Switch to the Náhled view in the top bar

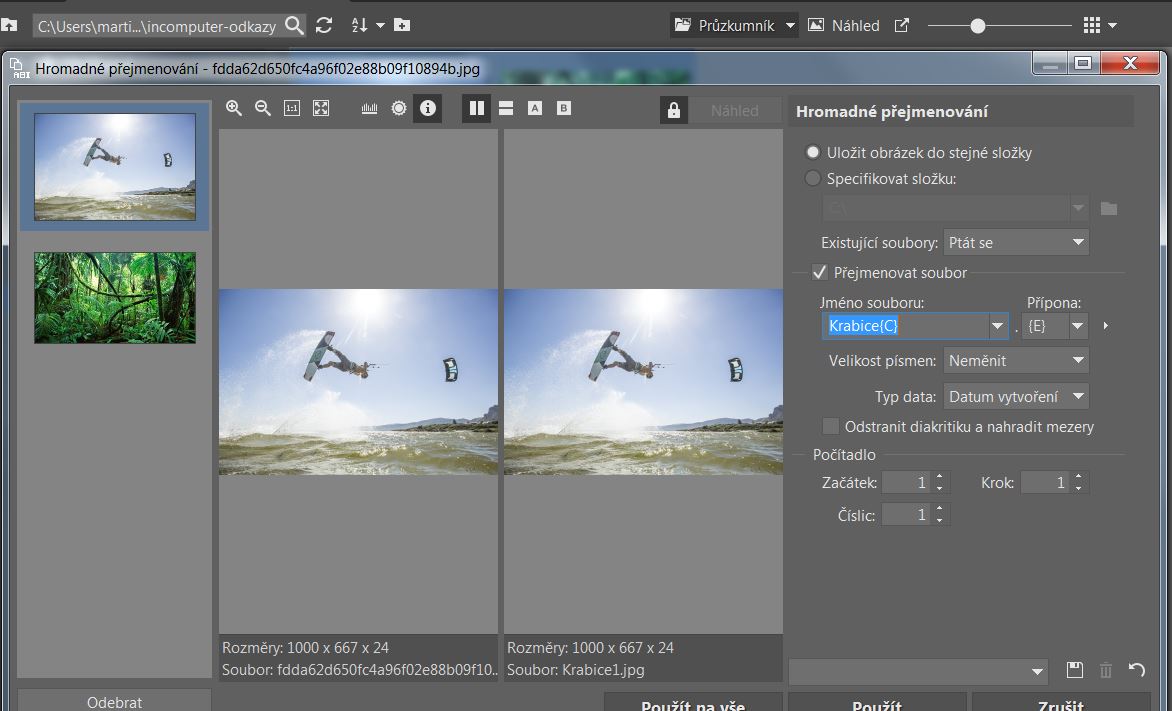pos(844,25)
